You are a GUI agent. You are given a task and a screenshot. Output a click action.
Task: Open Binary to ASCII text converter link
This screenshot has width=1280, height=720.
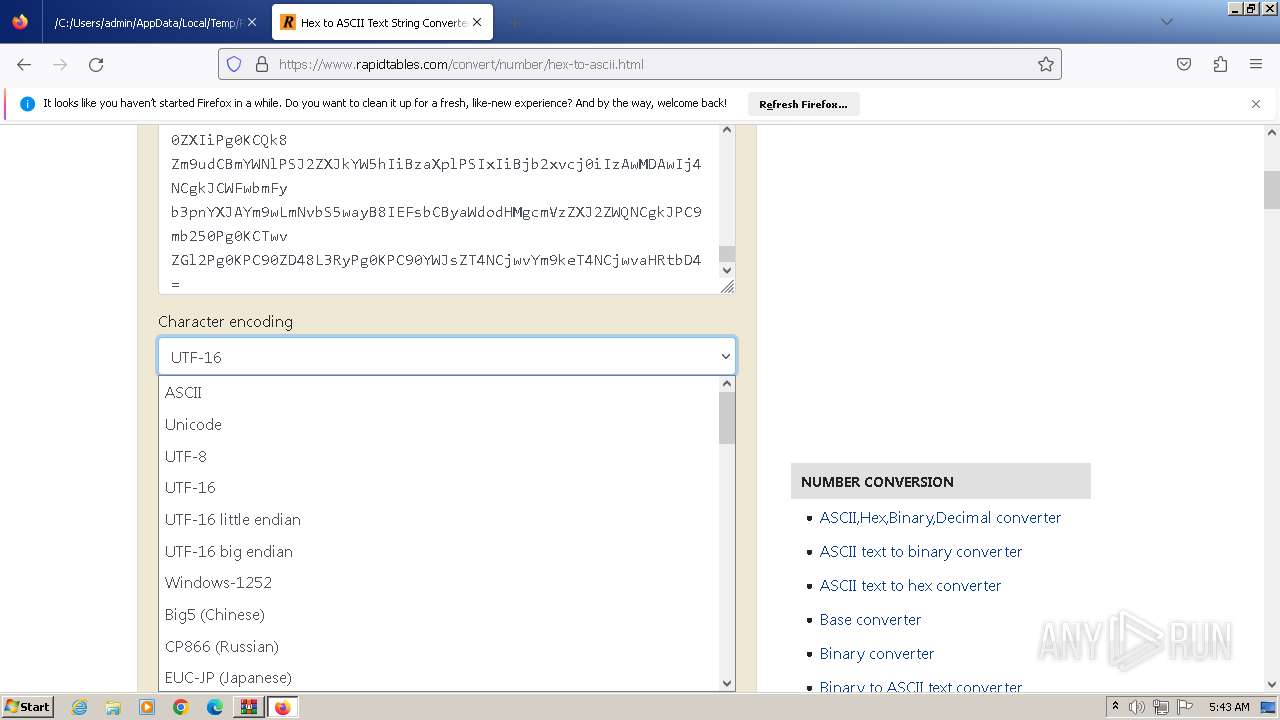tap(921, 686)
